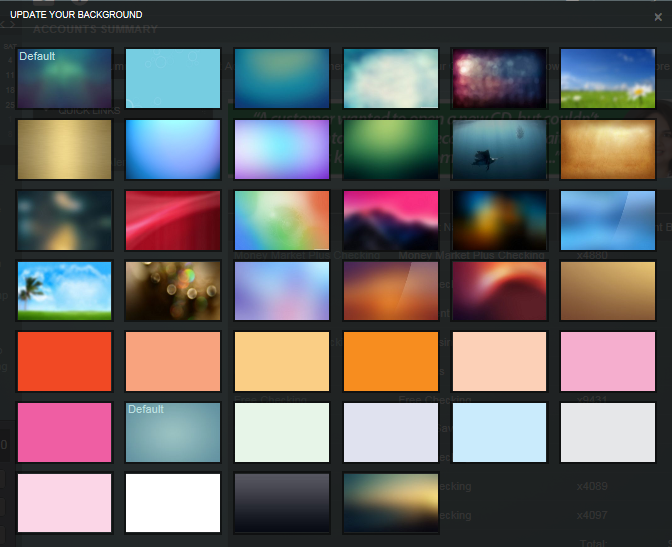Choose the pink bokeh sparkle background

click(499, 78)
